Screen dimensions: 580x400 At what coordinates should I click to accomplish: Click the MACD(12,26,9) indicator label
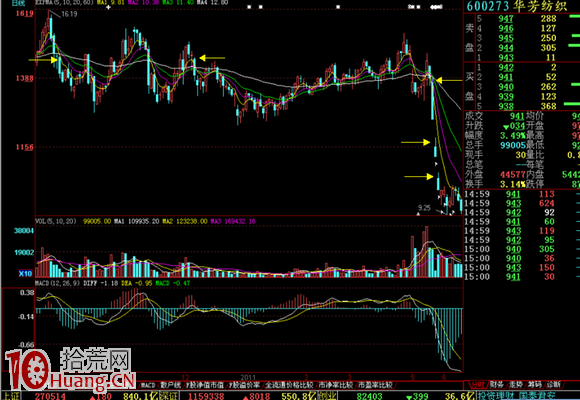click(x=57, y=283)
